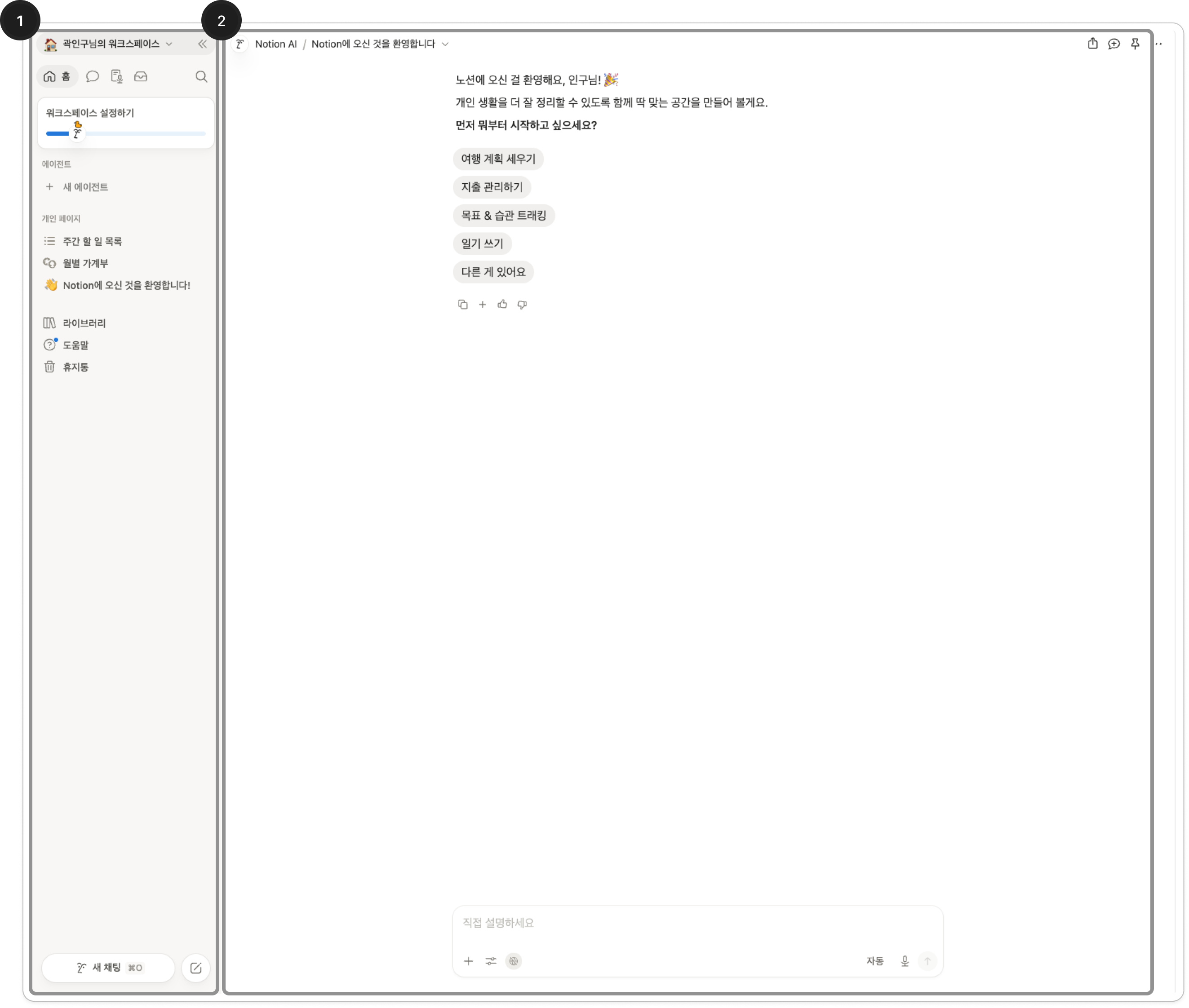Click the 개인 페이지 section header
Screen dimensions: 1189x1008
click(61, 219)
